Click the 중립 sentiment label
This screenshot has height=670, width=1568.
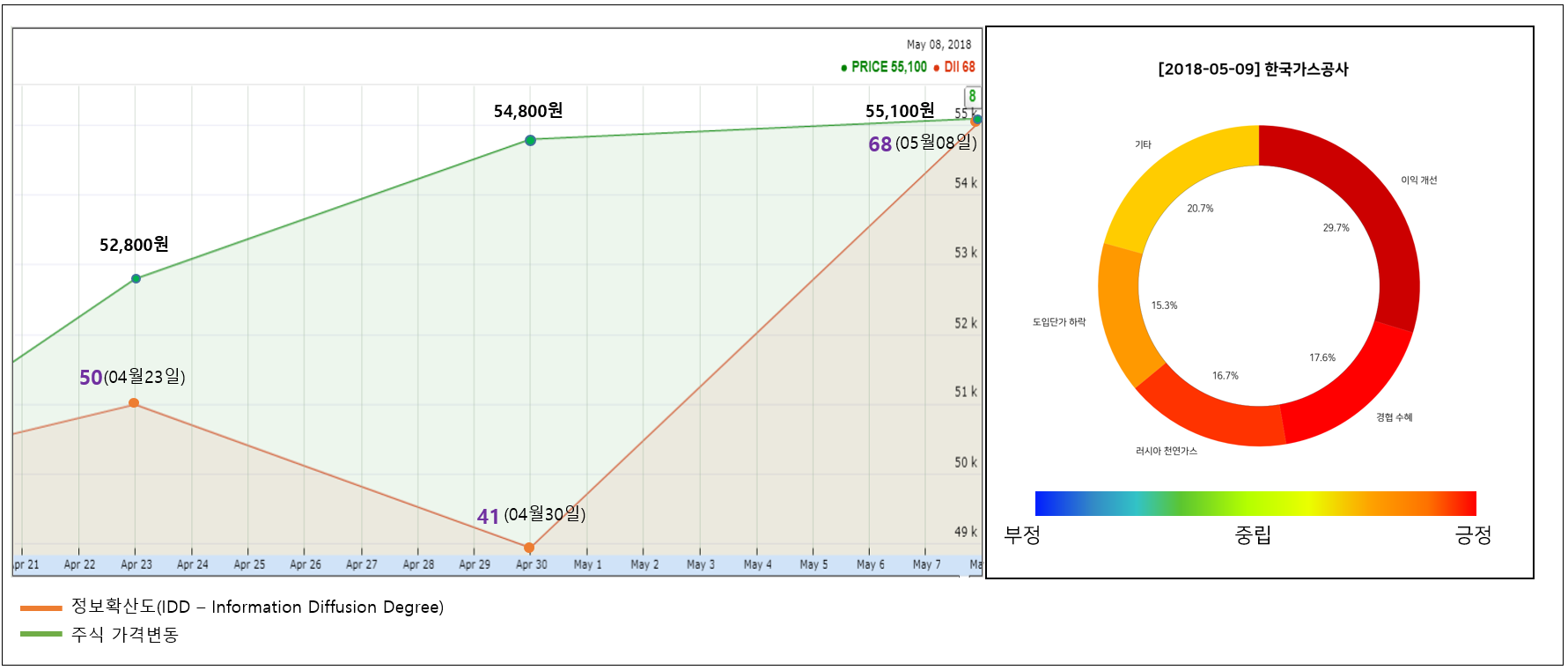(x=1253, y=534)
